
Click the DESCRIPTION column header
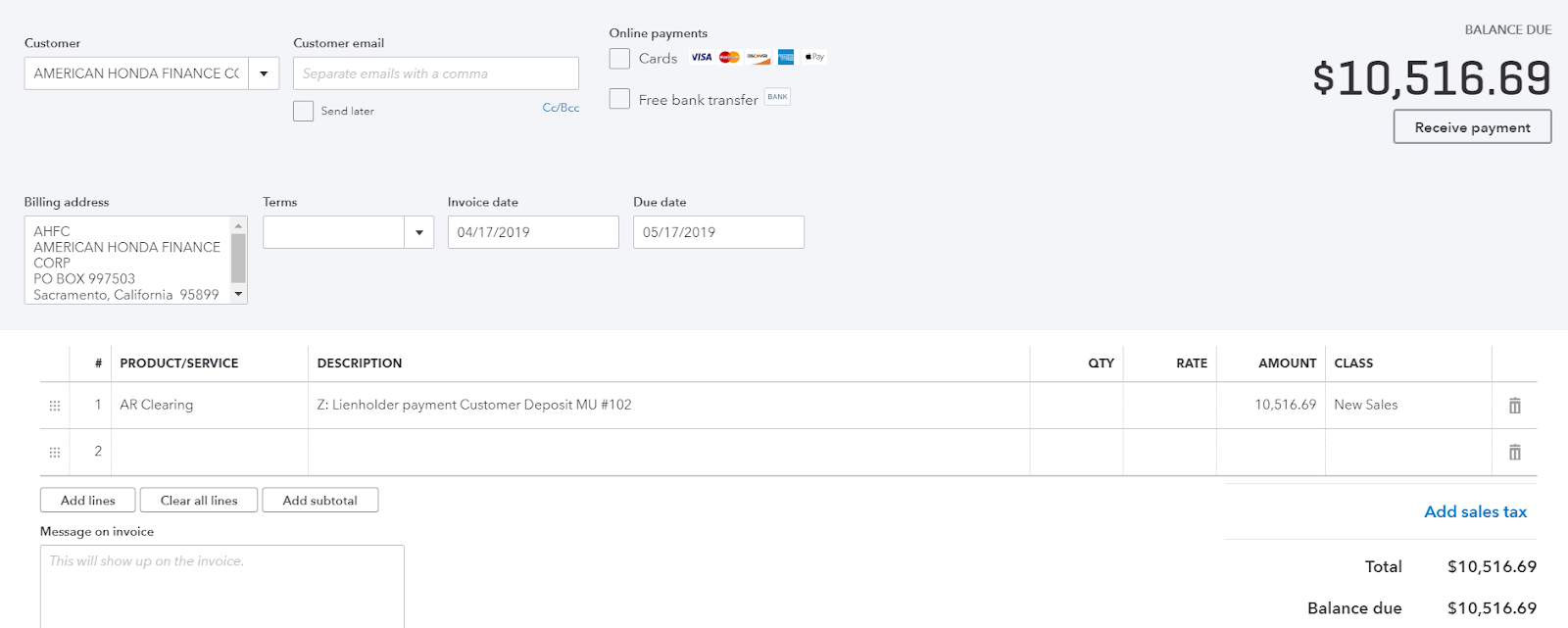click(x=360, y=363)
